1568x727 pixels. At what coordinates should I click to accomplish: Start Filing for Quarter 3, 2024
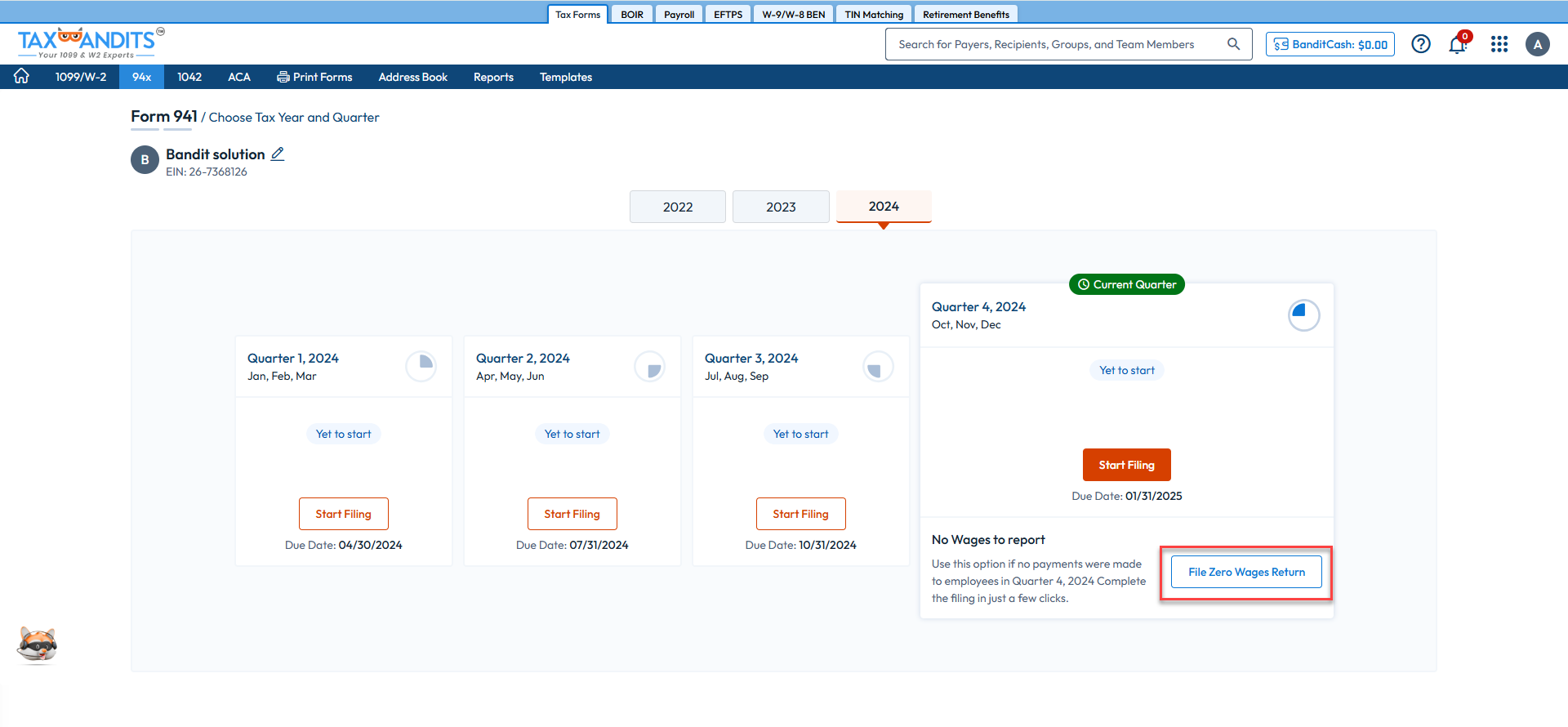tap(801, 514)
